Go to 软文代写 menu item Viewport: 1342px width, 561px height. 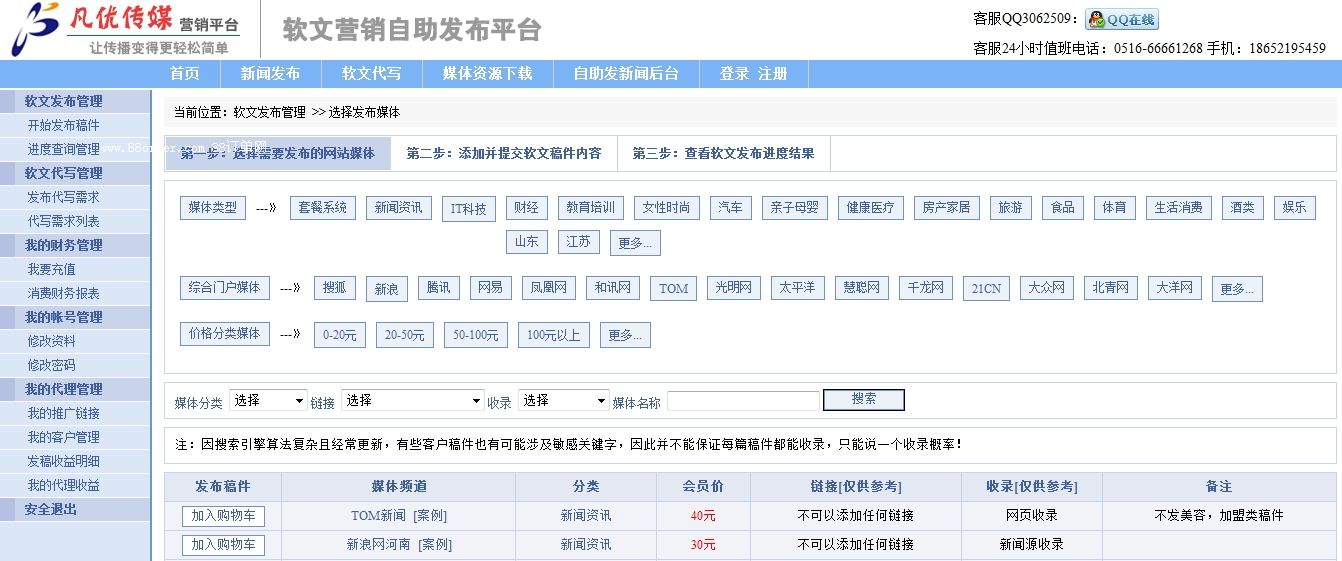(x=371, y=74)
